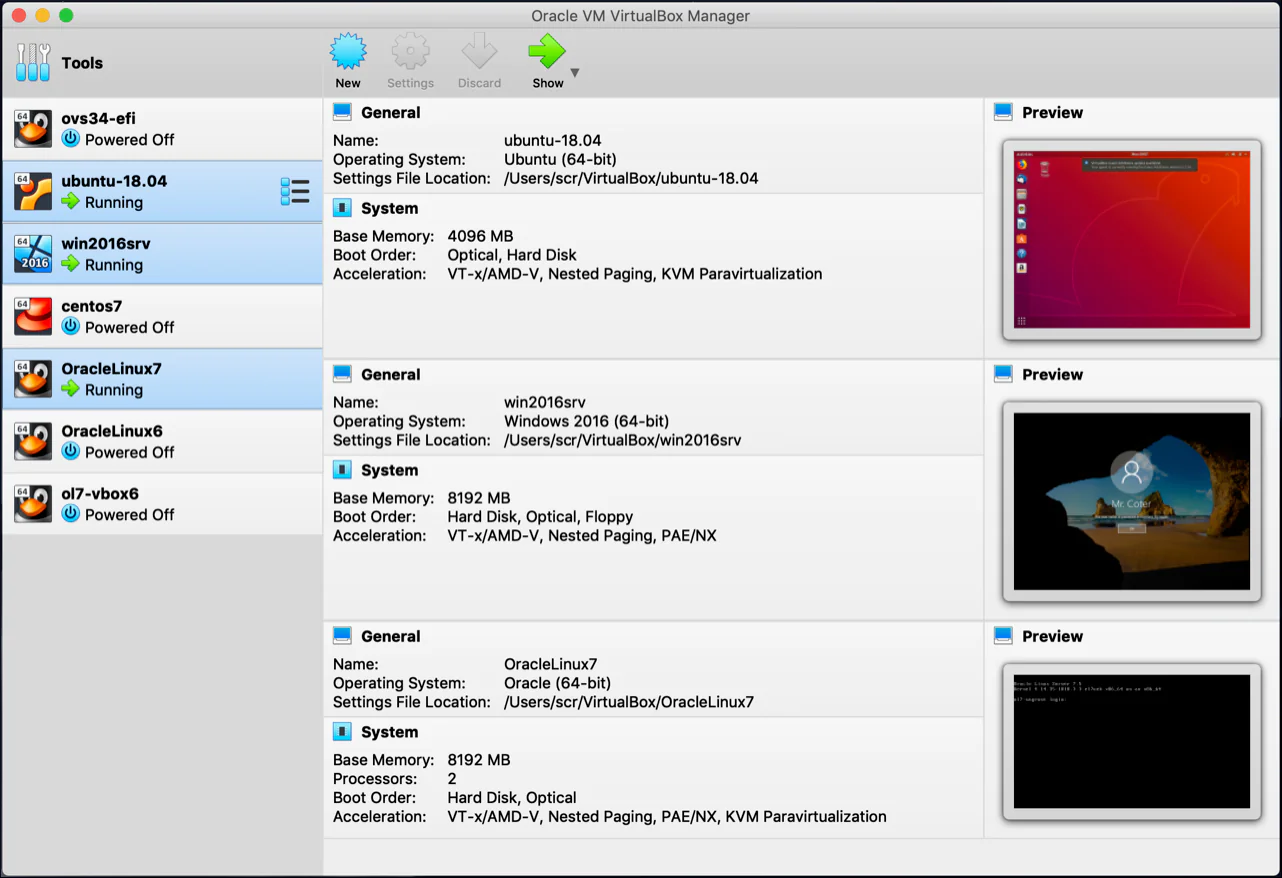Click the ovs34-efi VM icon
Screen dimensions: 1282x878
coord(33,128)
